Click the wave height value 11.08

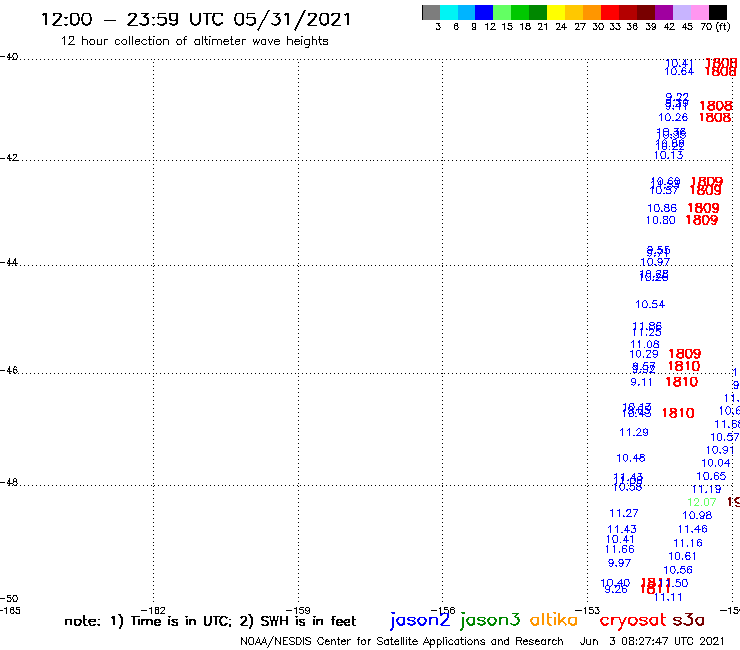pos(645,345)
